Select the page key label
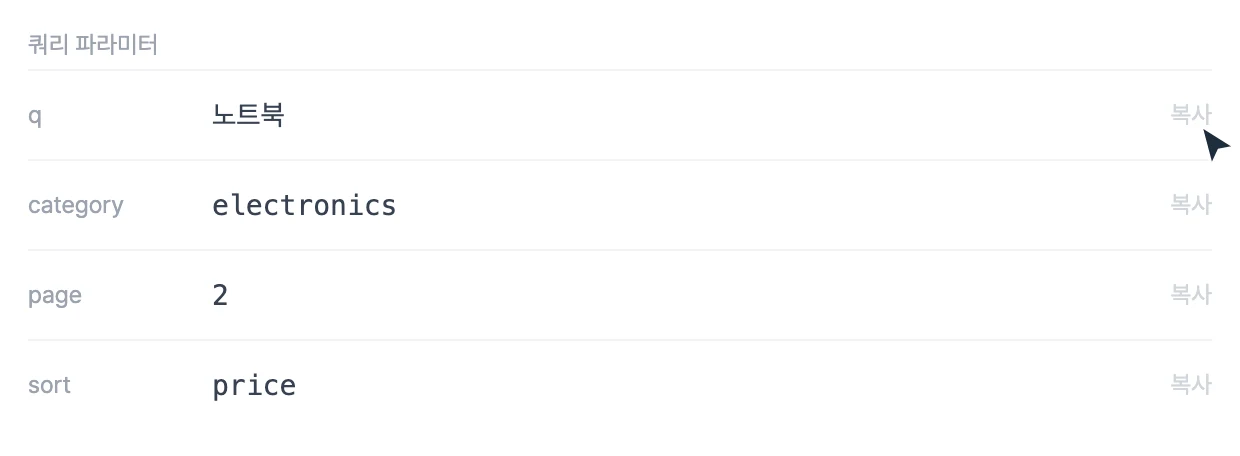The image size is (1240, 456). 55,297
